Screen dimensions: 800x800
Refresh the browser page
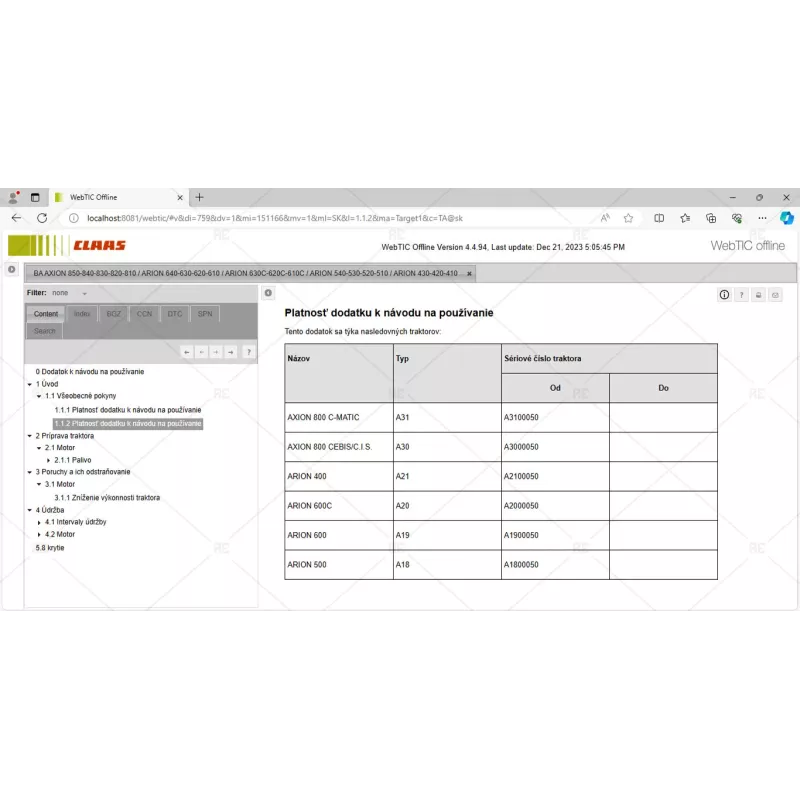pos(42,218)
